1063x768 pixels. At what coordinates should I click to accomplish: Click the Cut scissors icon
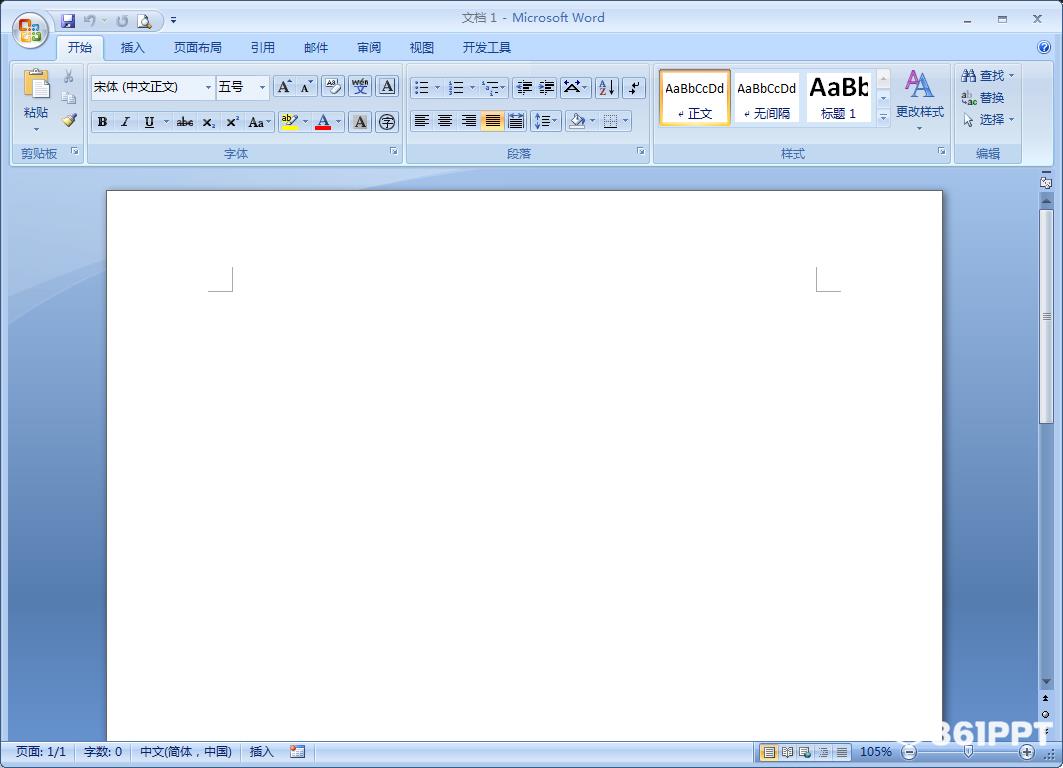[68, 76]
